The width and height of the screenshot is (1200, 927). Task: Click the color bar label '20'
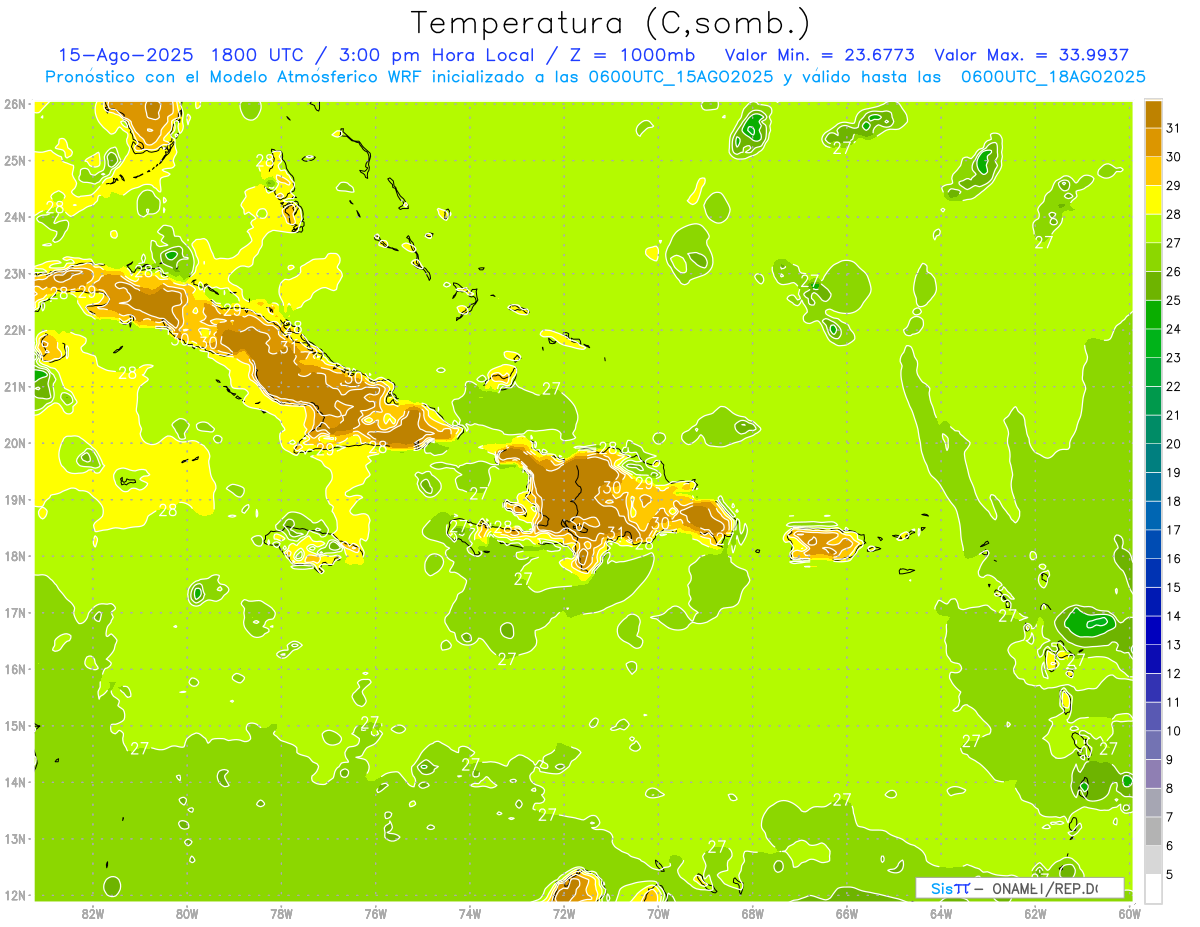coord(1174,444)
